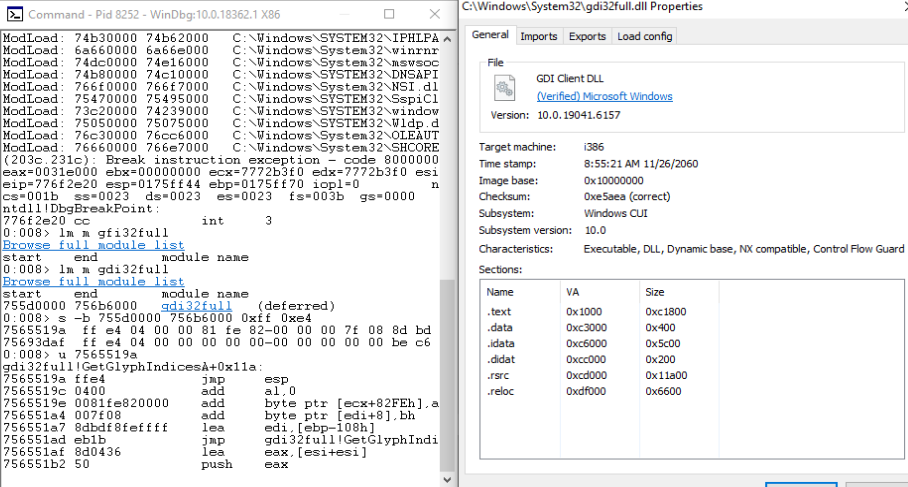Click the u 7565519a command line
The image size is (908, 487).
[x=70, y=354]
